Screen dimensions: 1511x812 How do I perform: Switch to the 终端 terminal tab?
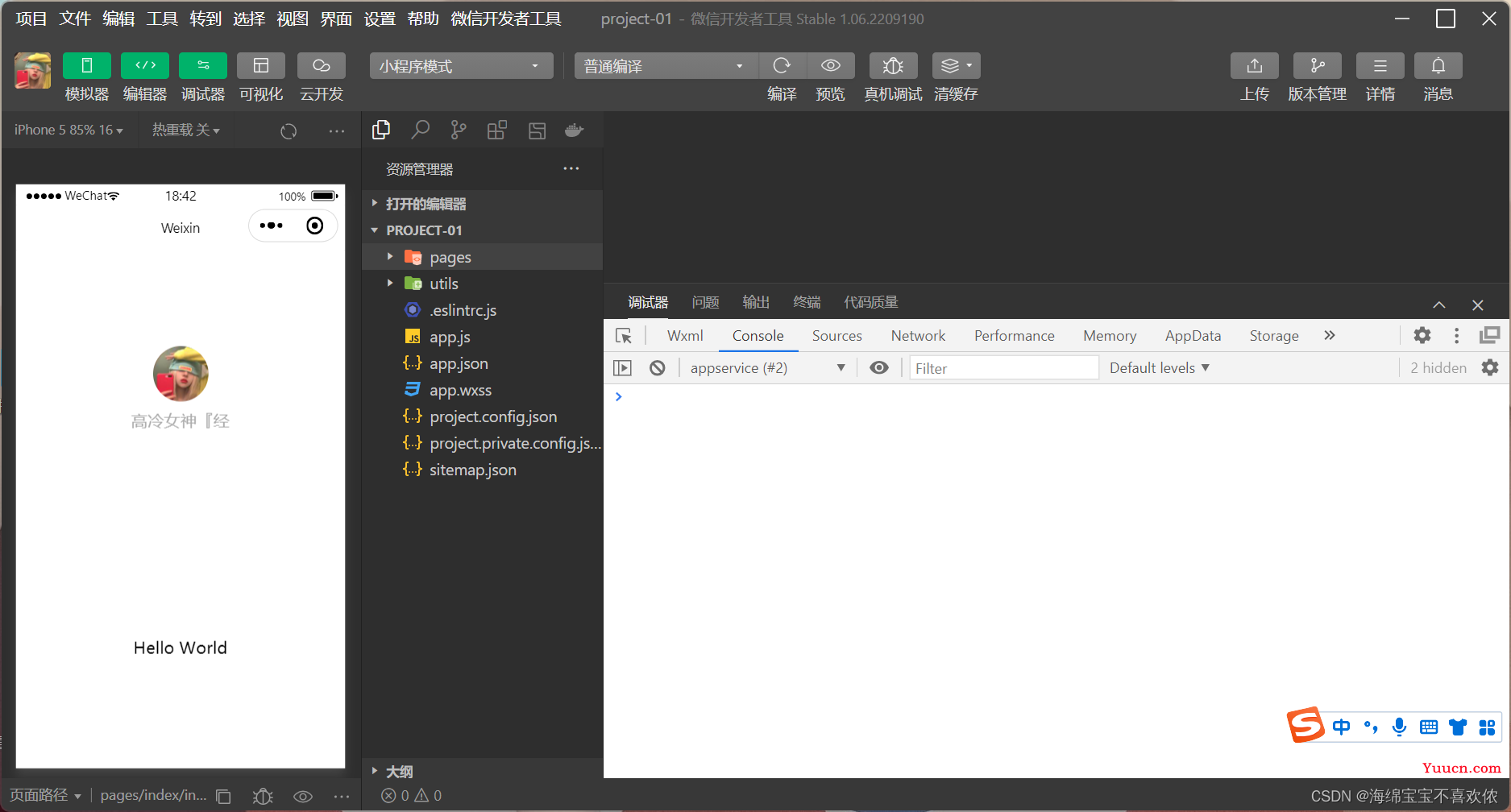click(x=807, y=302)
